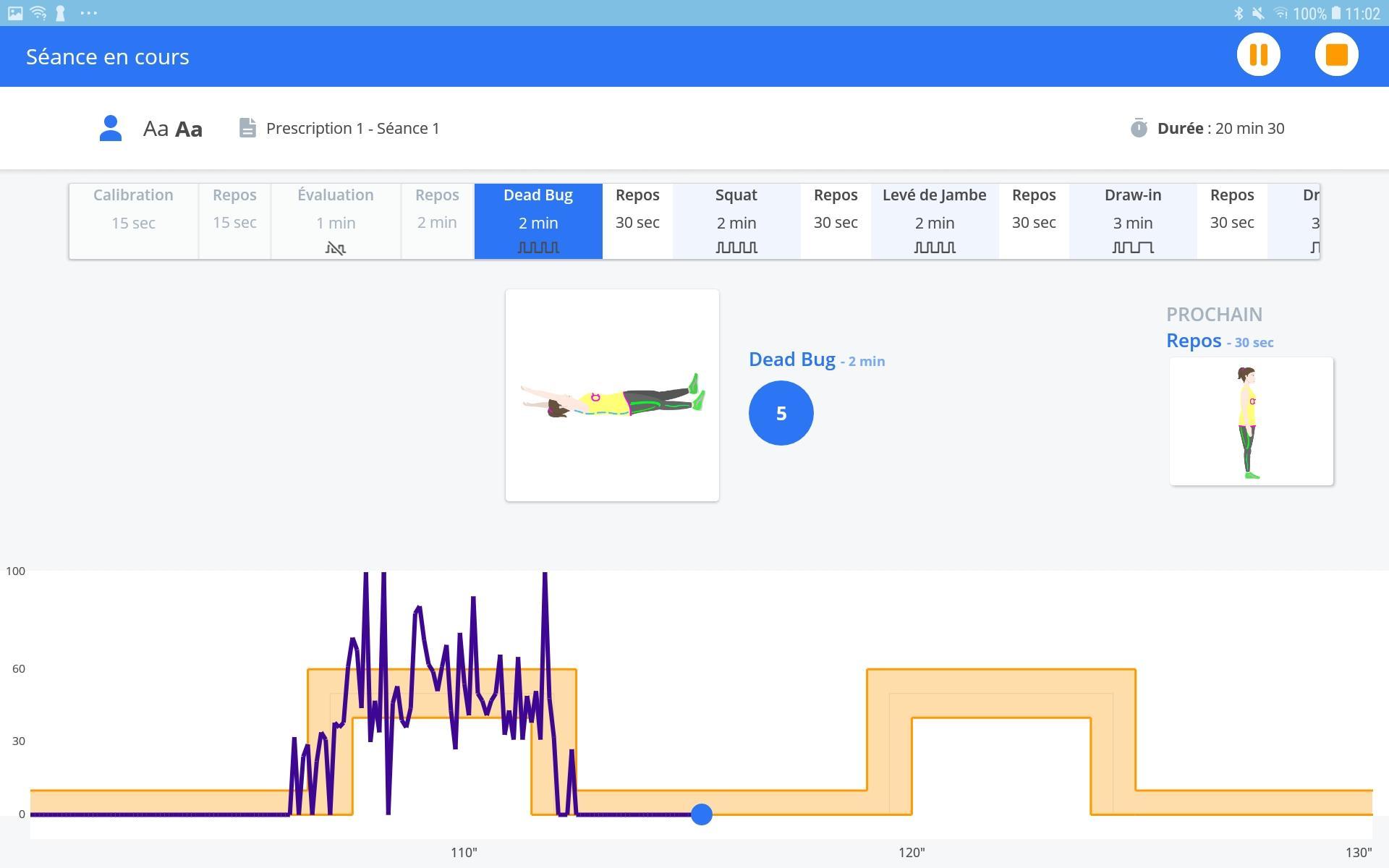
Task: Click the stopwatch icon beside Durée
Action: pyautogui.click(x=1139, y=128)
